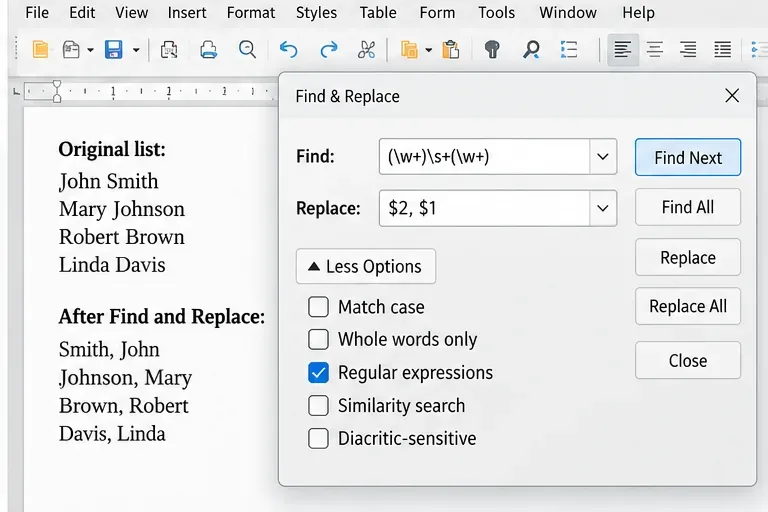
Task: Click inside the Replace text field
Action: 484,208
